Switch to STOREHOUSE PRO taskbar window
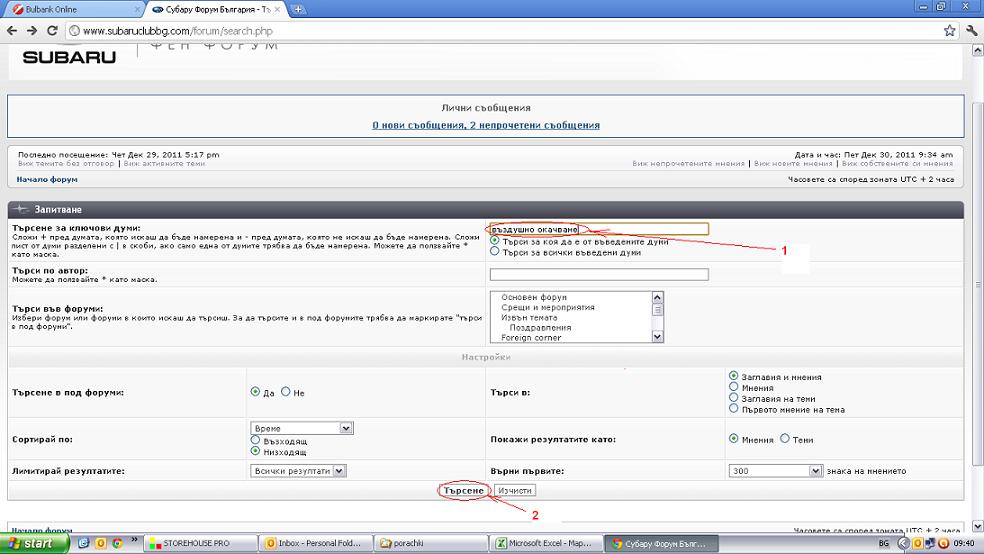Screen dimensions: 984x554 coord(201,543)
